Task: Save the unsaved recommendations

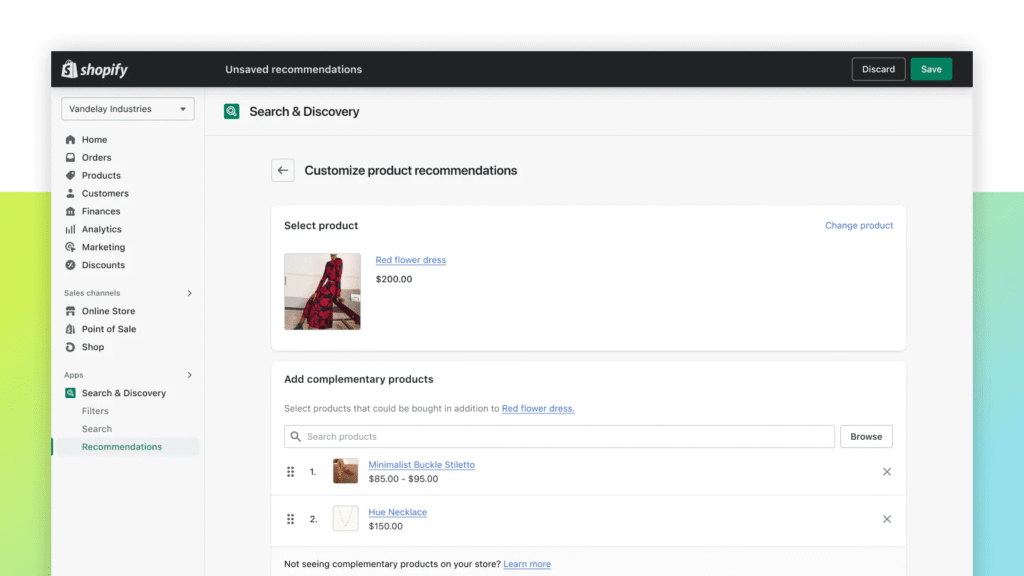Action: click(x=931, y=69)
